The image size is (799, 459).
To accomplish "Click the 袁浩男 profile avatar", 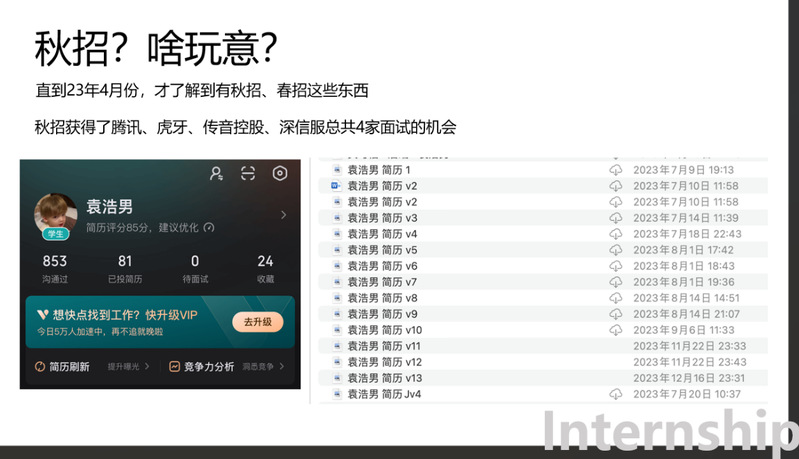I will pyautogui.click(x=56, y=215).
